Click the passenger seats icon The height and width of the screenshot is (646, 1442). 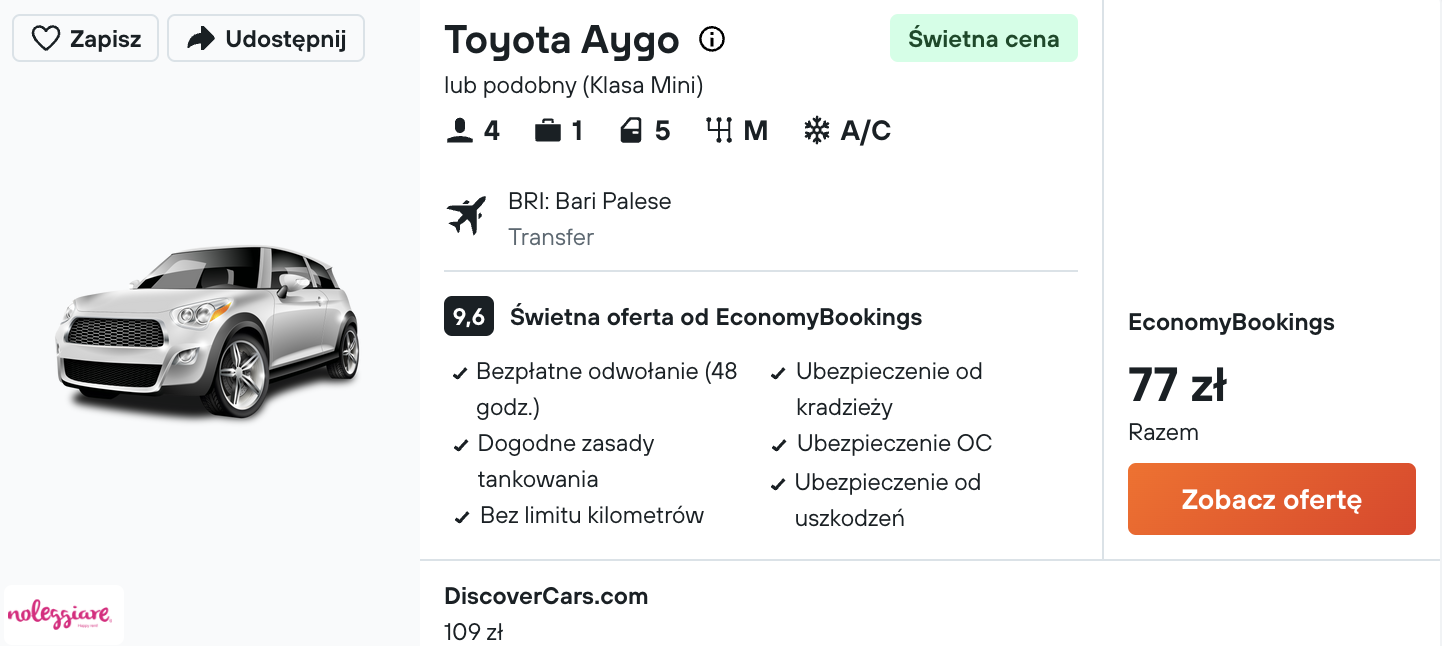click(460, 131)
